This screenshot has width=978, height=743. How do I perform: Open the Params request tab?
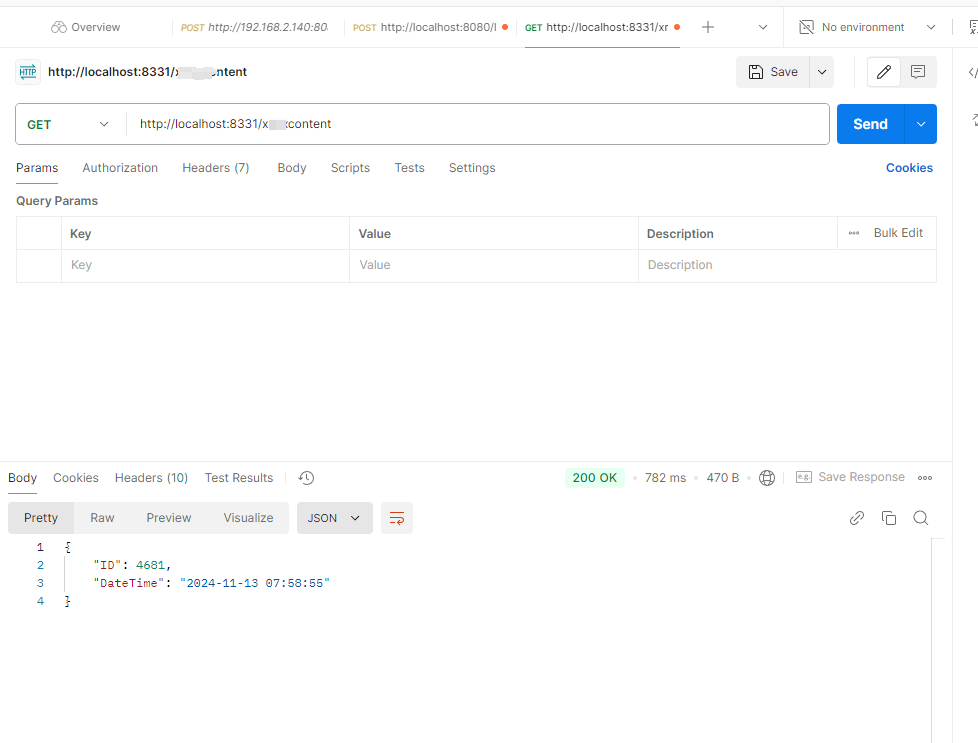[37, 168]
